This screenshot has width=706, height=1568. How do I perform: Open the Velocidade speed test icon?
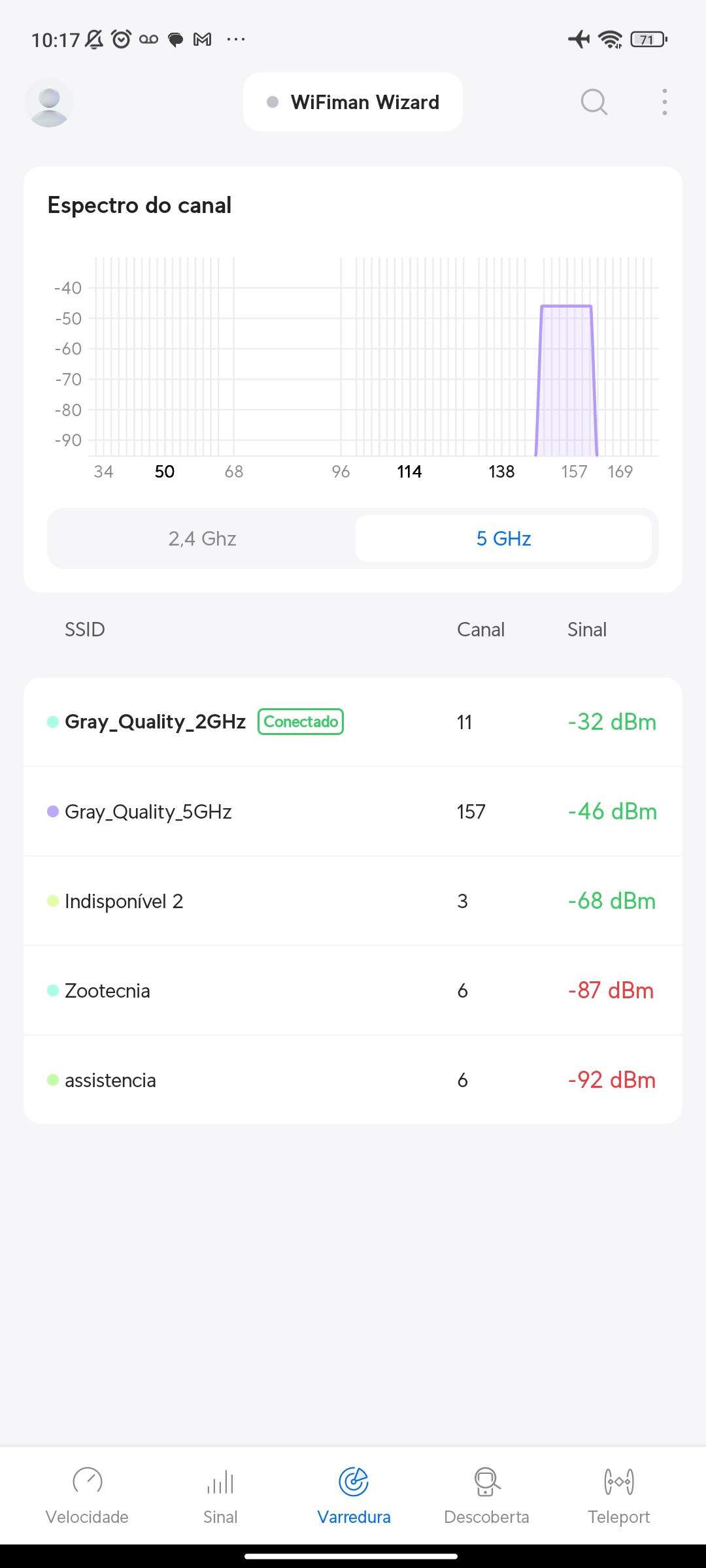click(87, 1481)
